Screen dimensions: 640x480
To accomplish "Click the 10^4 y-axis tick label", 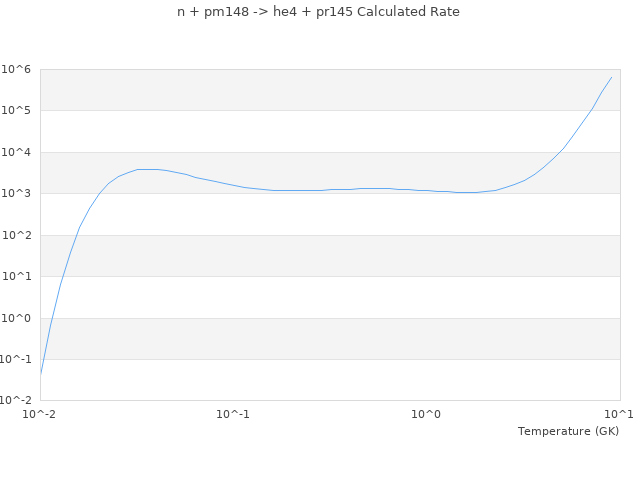I will (x=16, y=152).
